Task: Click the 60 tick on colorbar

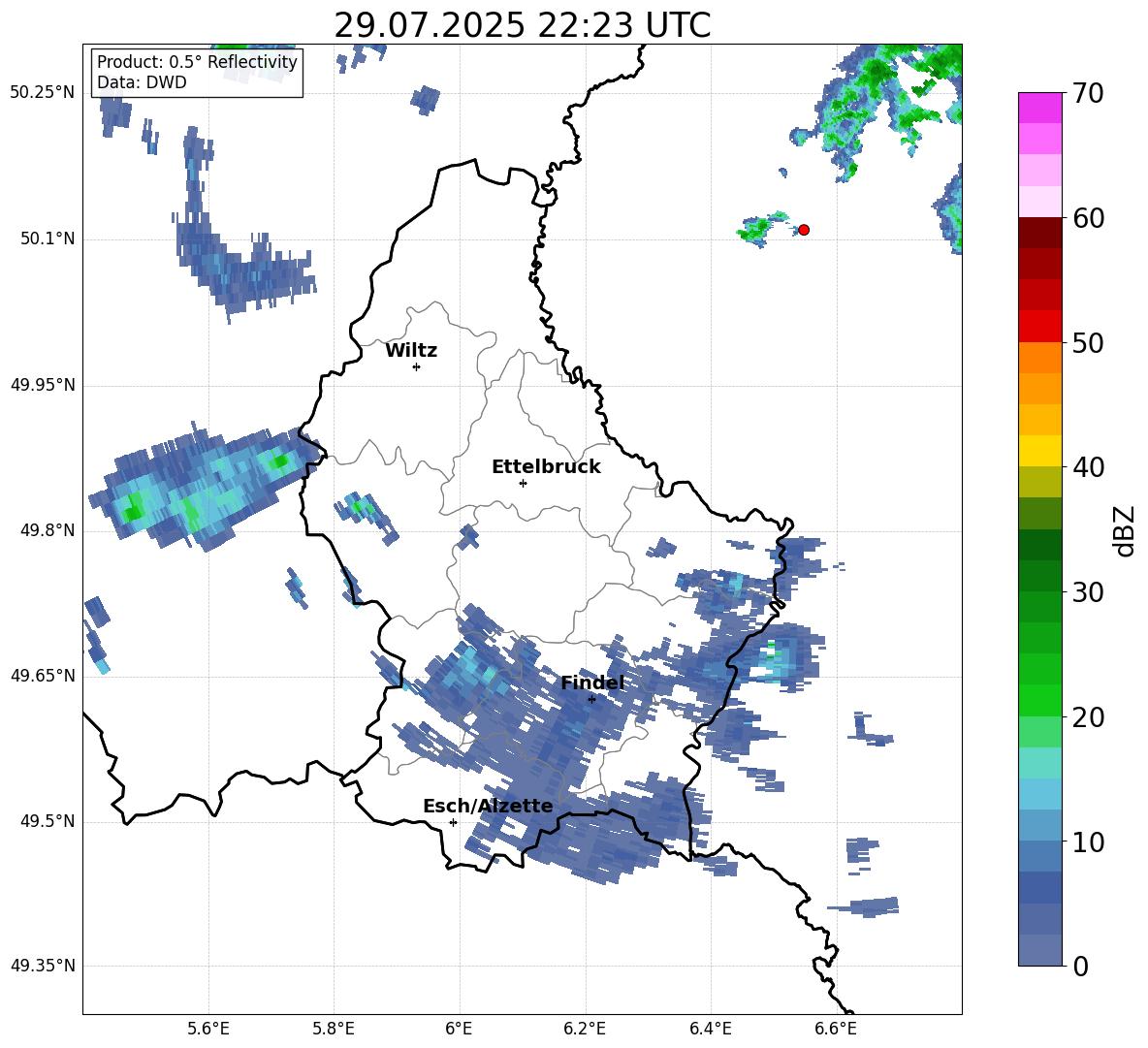Action: (x=1088, y=218)
